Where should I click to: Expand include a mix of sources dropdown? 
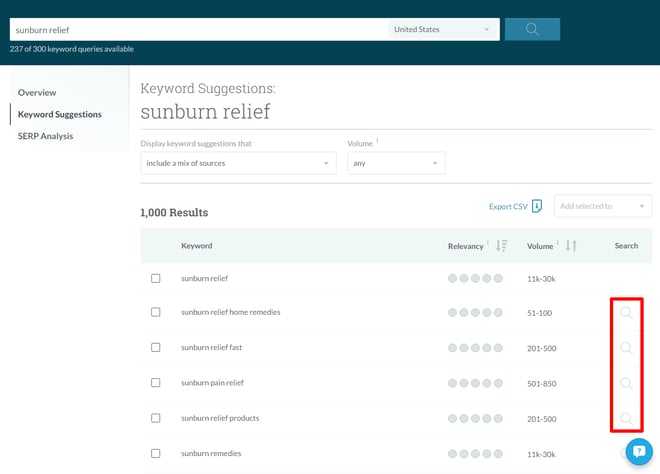[238, 163]
